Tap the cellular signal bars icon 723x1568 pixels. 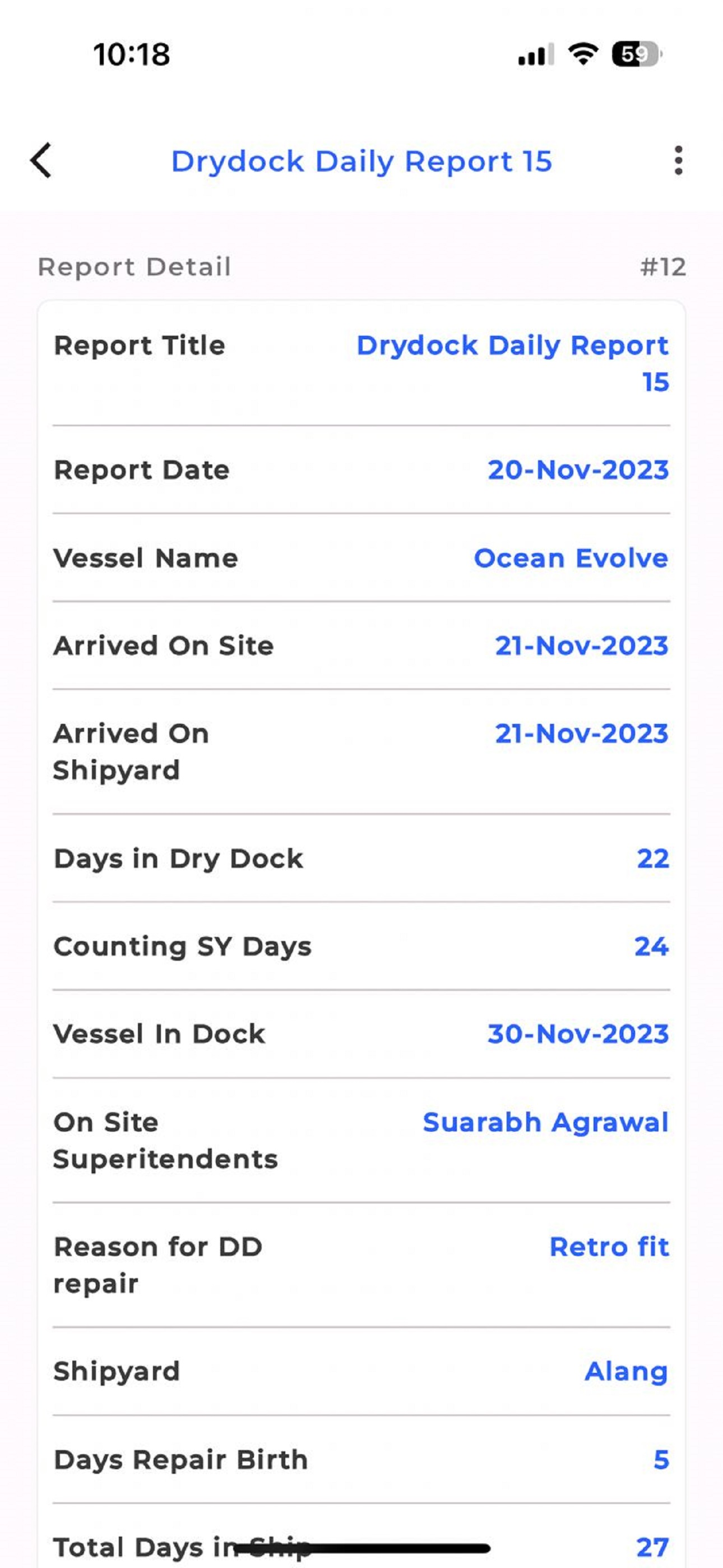[536, 54]
